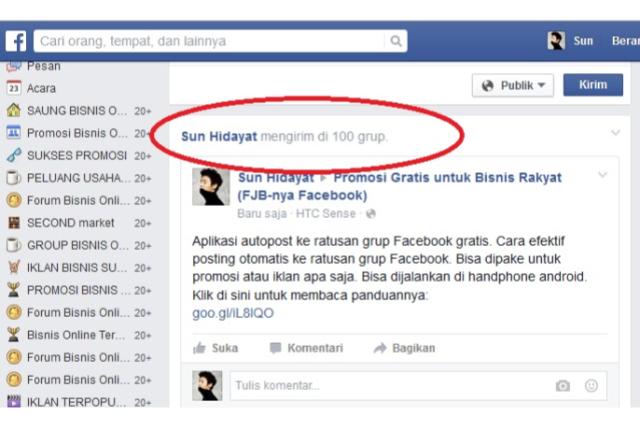
Task: Click the Promosi Bisnis O... group icon
Action: coord(13,132)
